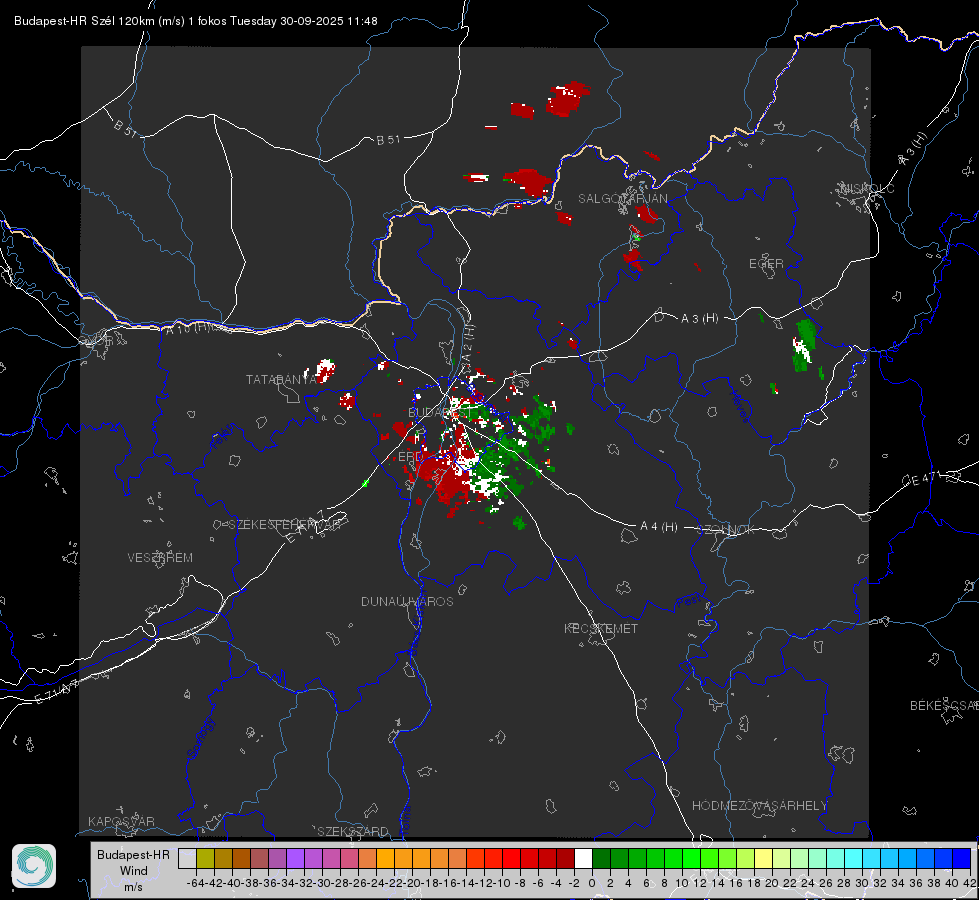
Task: Click the TATABÁNYA city label
Action: click(281, 379)
